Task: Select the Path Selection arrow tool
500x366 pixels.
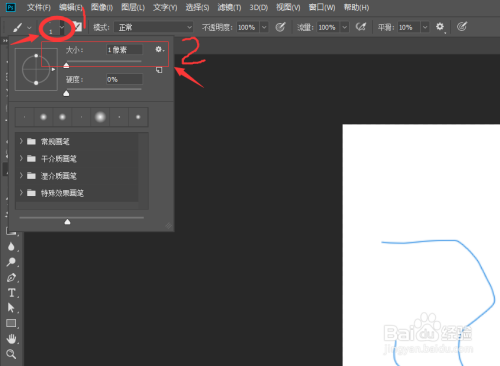Action: 11,308
